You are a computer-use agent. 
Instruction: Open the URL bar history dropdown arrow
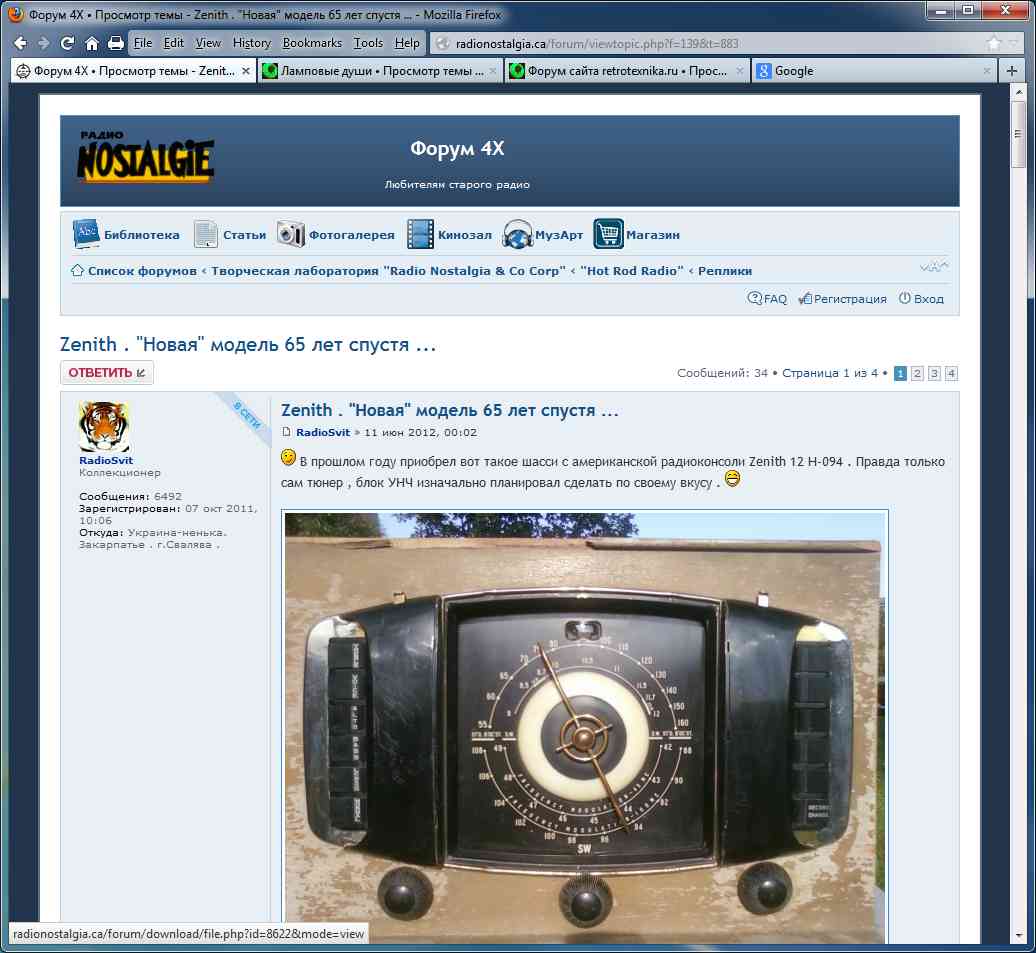[1014, 44]
